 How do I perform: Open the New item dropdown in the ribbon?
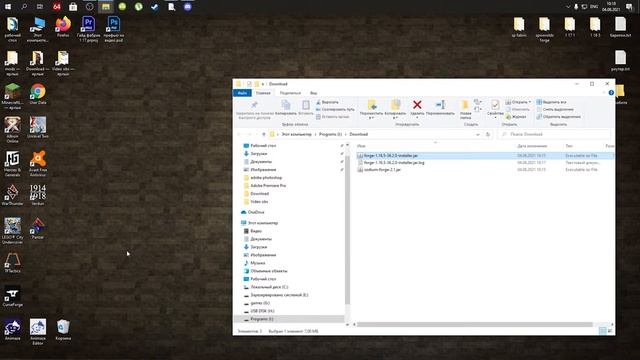478,102
